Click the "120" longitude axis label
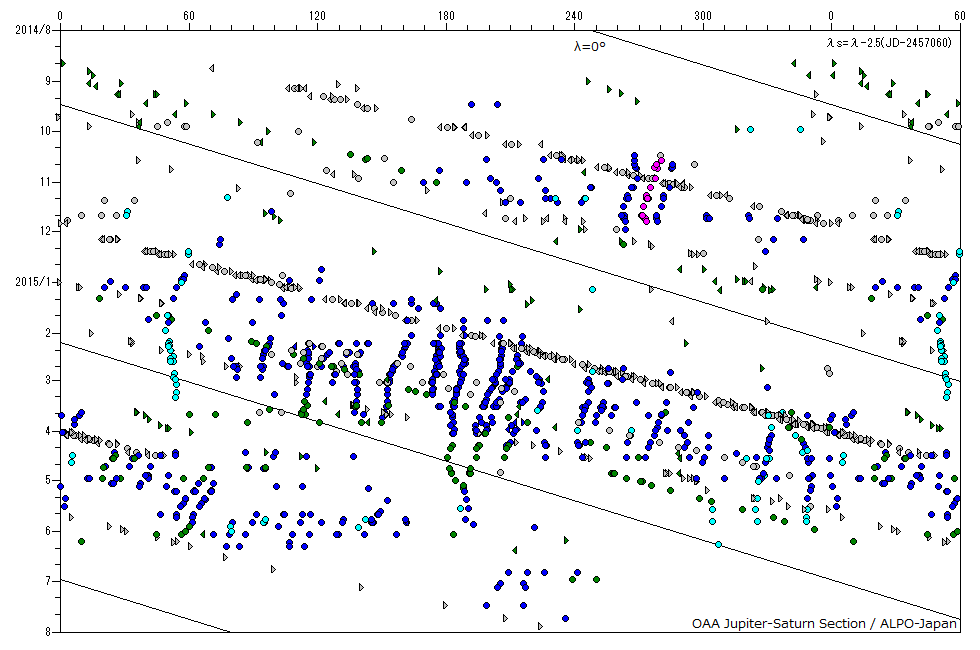This screenshot has height=650, width=980. click(x=318, y=16)
